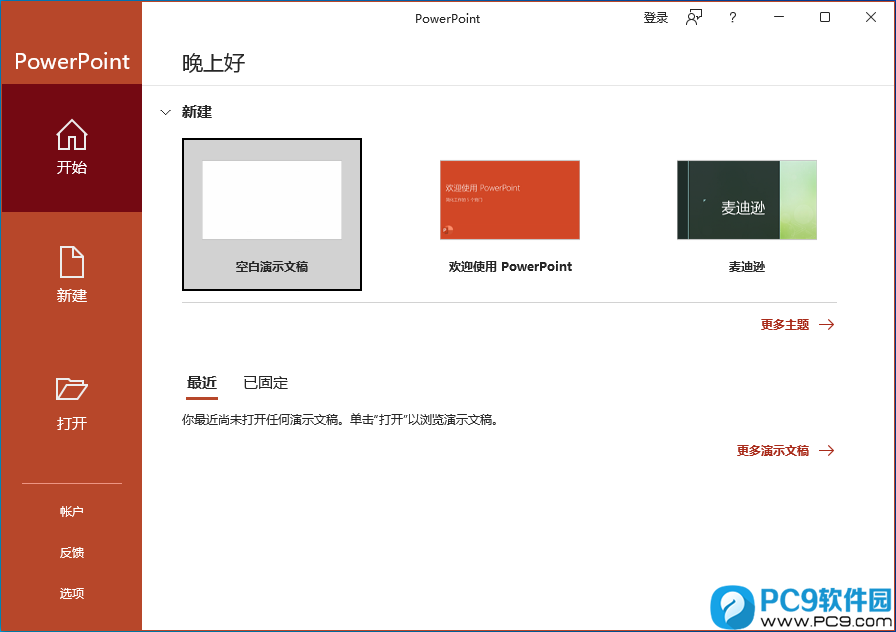Click the 登录 sign-in button
Screen dimensions: 896x632
point(655,18)
